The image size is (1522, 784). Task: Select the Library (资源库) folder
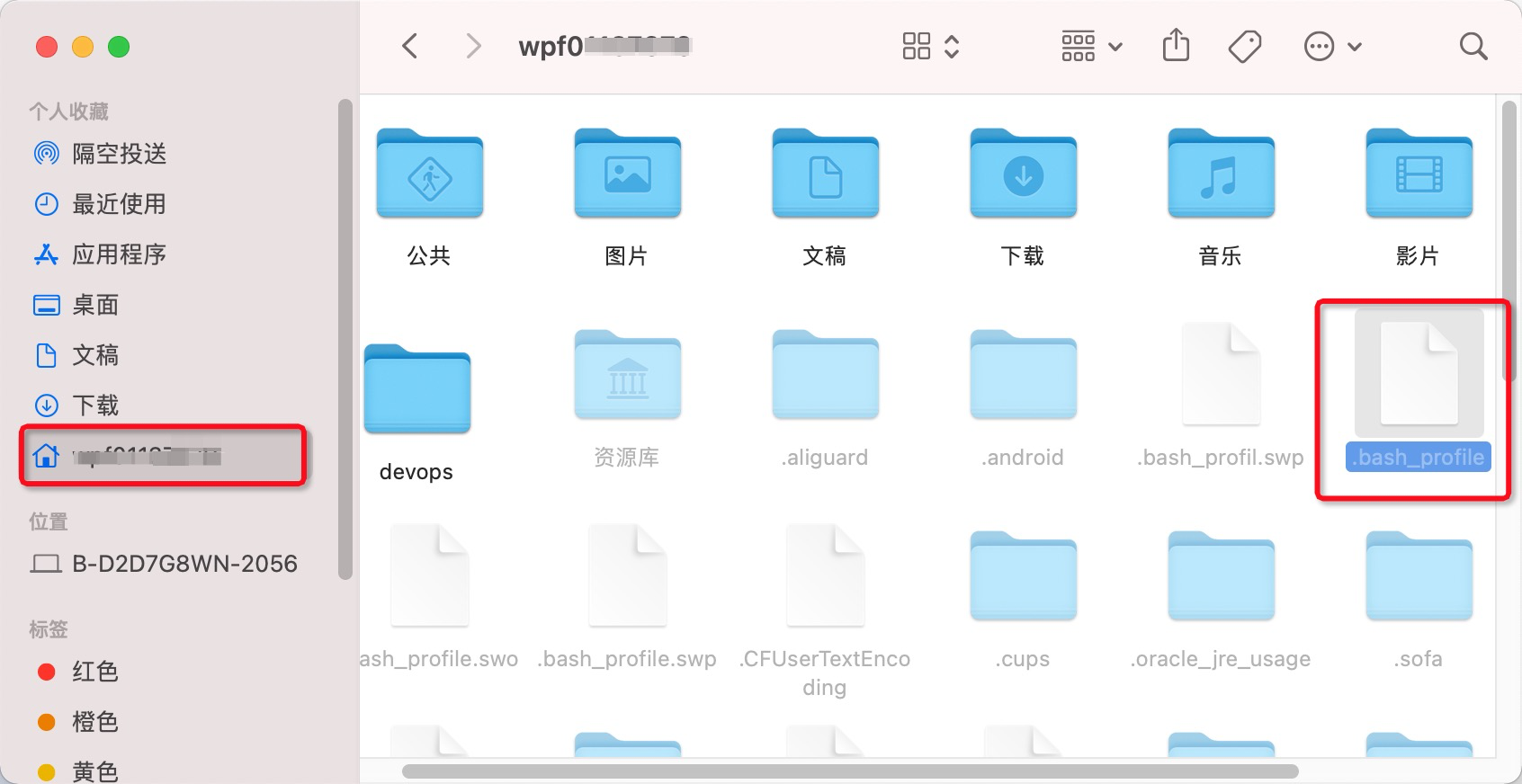[x=627, y=375]
